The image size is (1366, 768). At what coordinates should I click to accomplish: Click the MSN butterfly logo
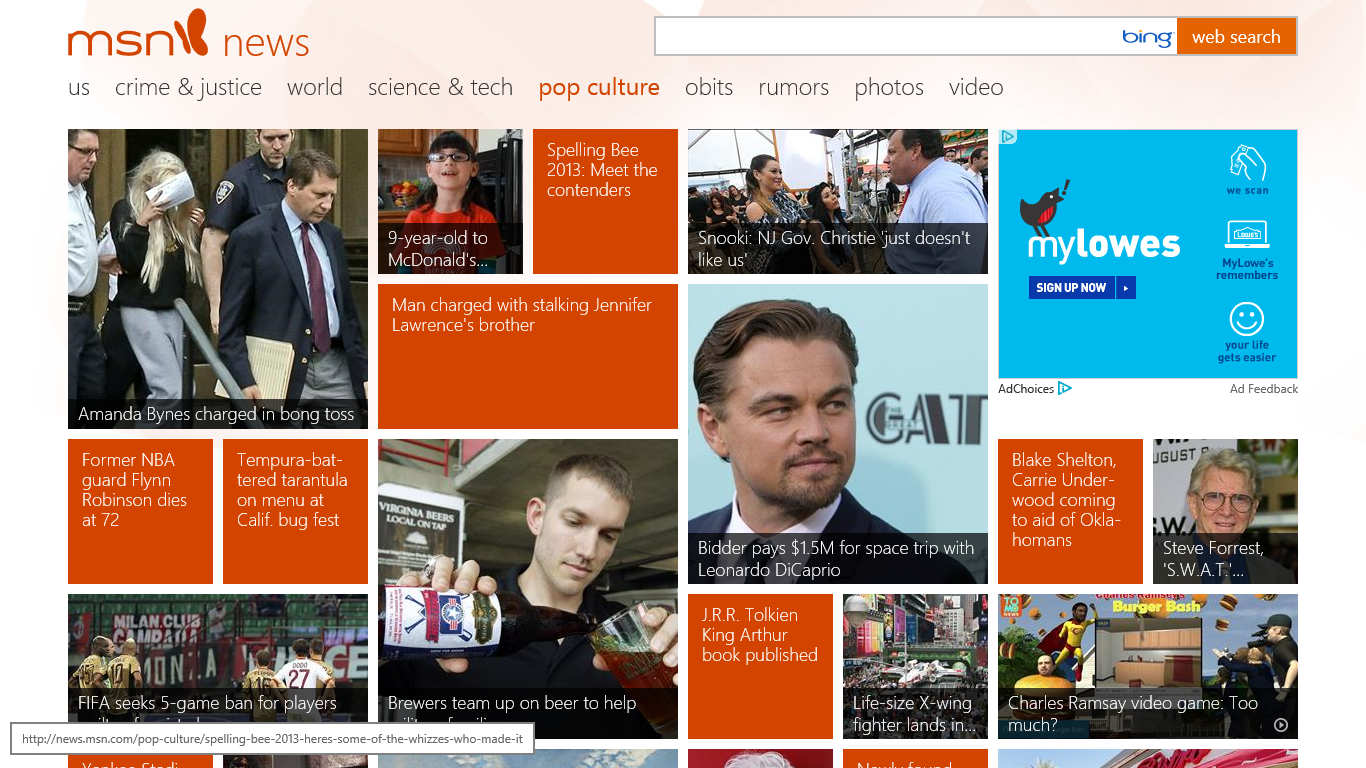pos(188,33)
